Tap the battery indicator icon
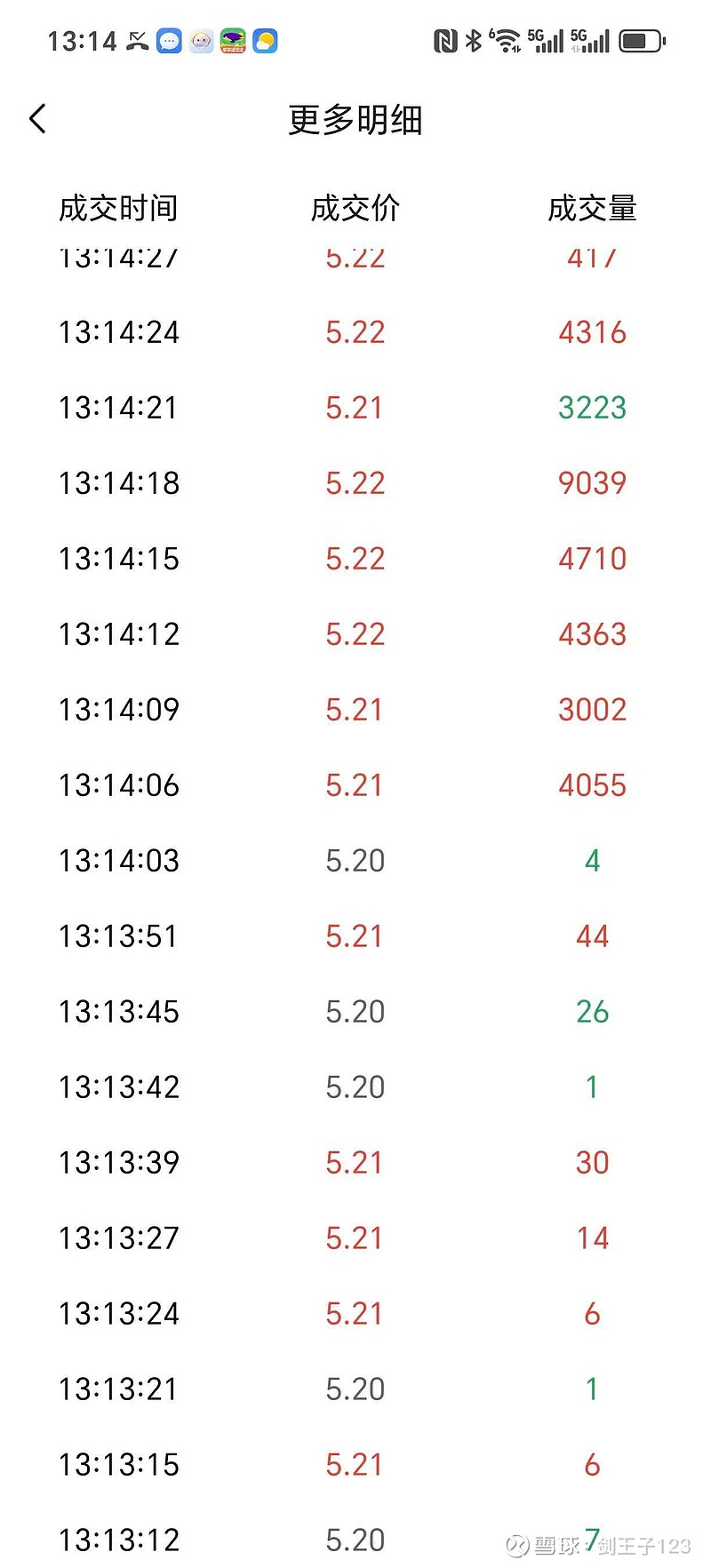 (x=642, y=41)
